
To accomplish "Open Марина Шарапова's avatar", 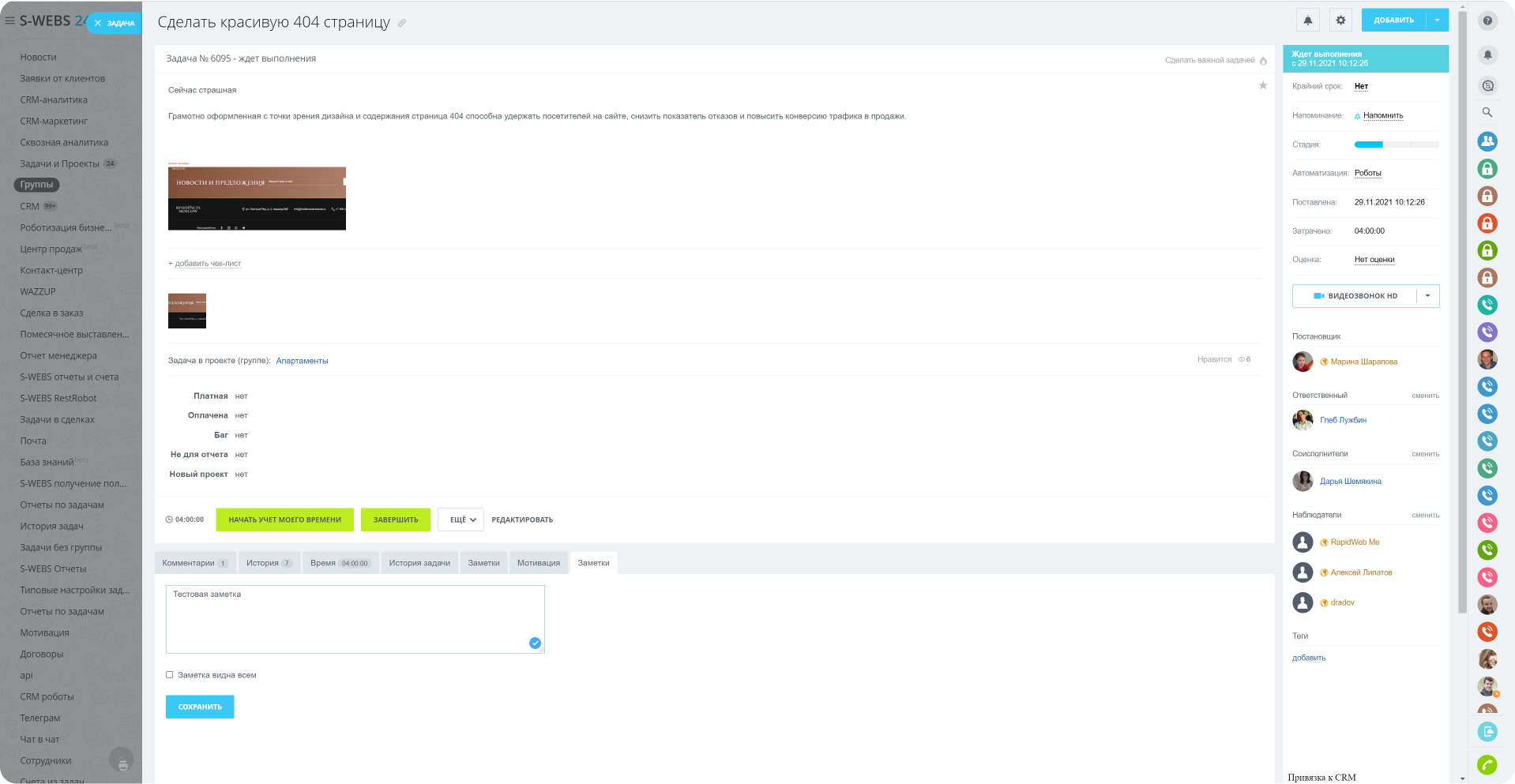I will pyautogui.click(x=1303, y=362).
